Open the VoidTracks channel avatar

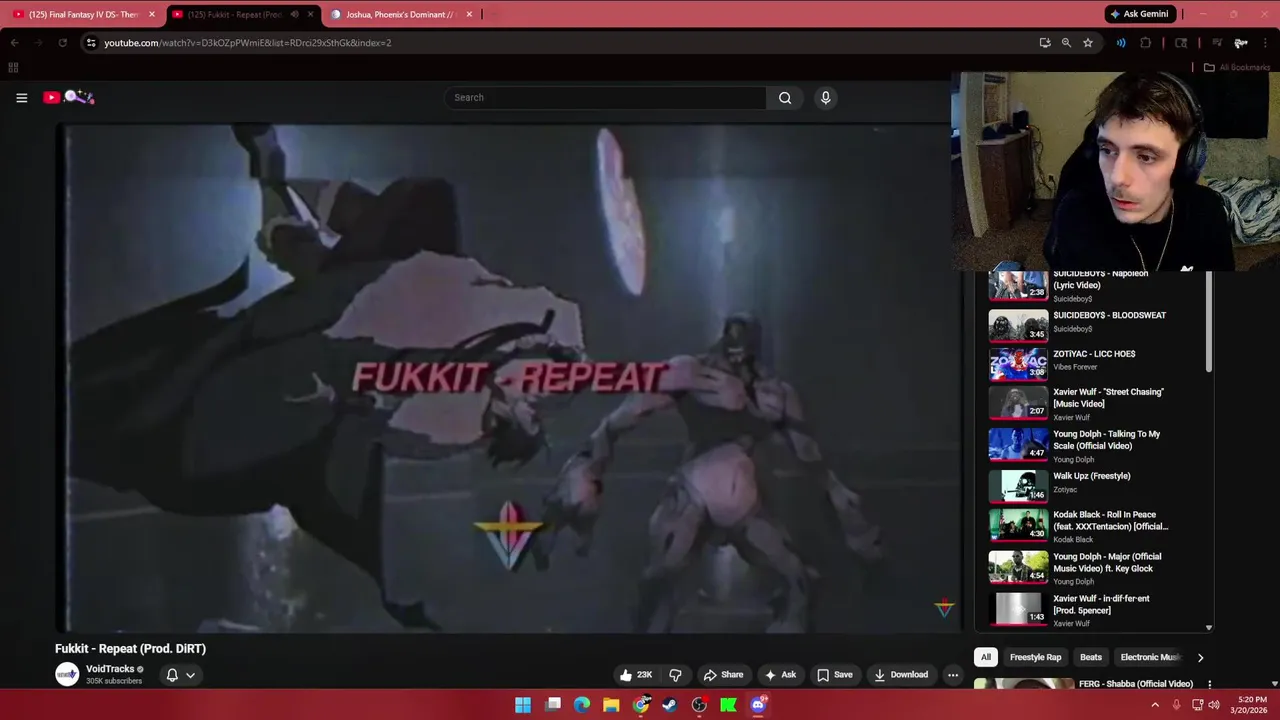coord(67,674)
